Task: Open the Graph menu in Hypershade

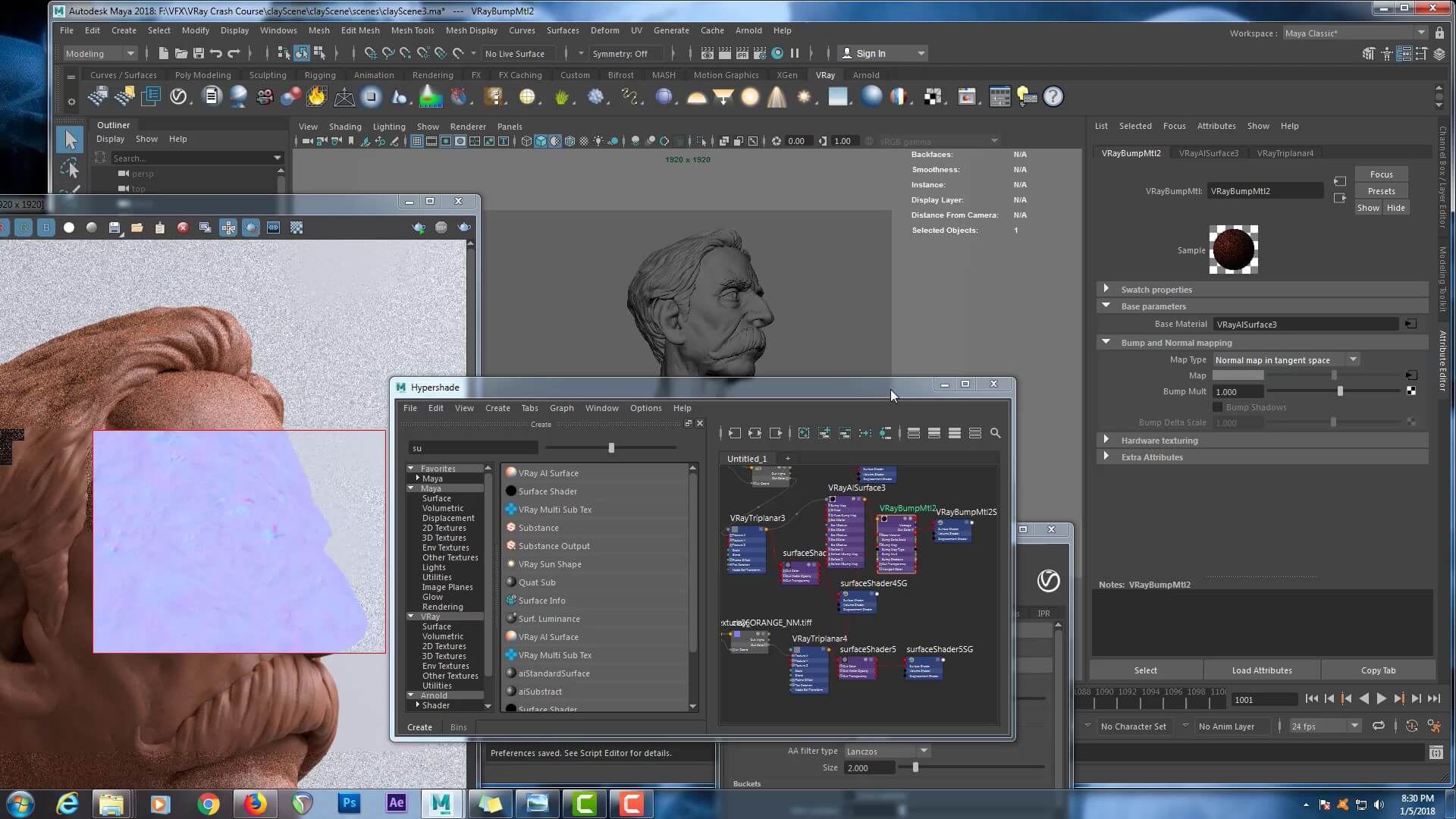Action: (561, 408)
